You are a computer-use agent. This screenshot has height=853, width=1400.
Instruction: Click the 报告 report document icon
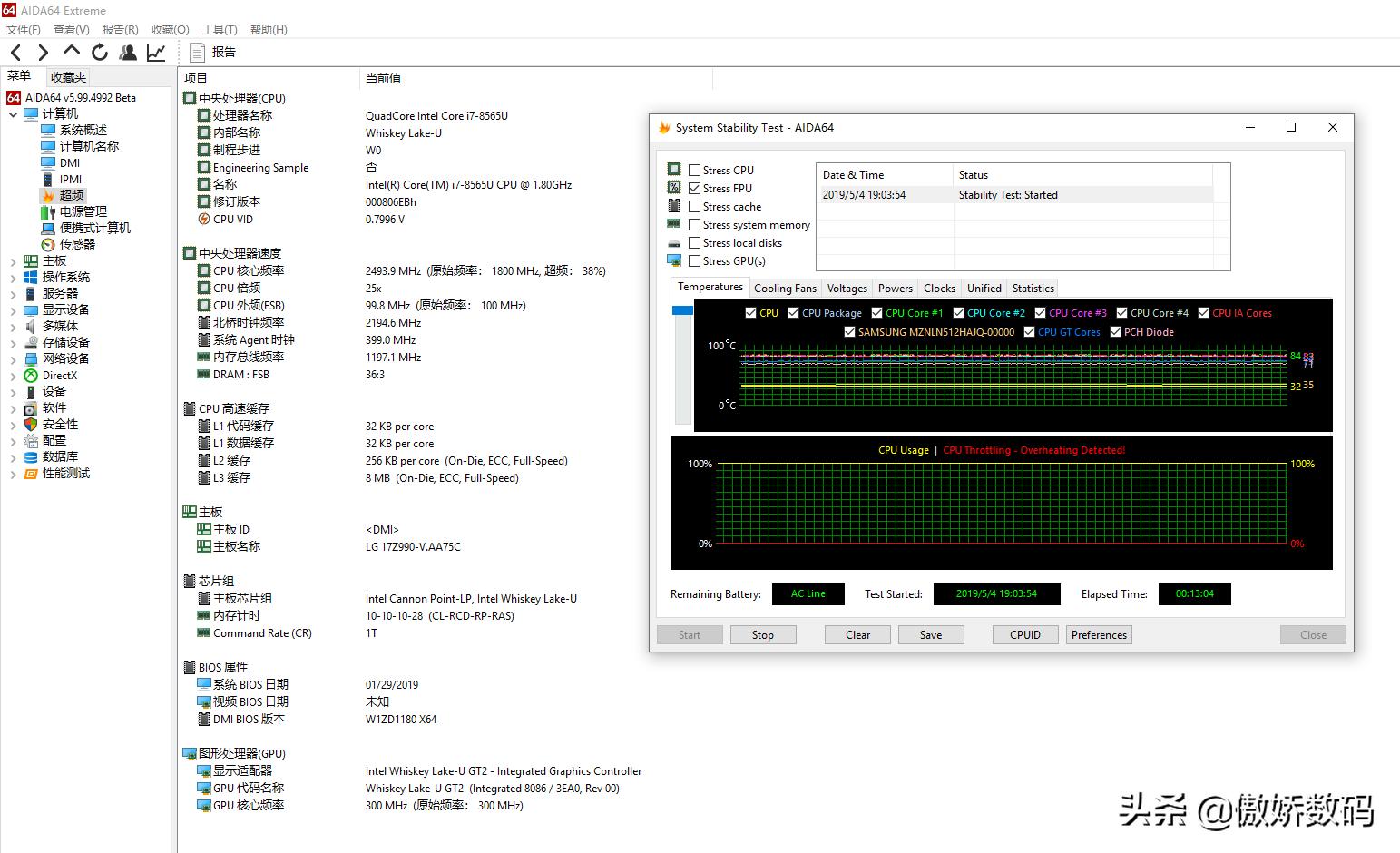pyautogui.click(x=197, y=53)
